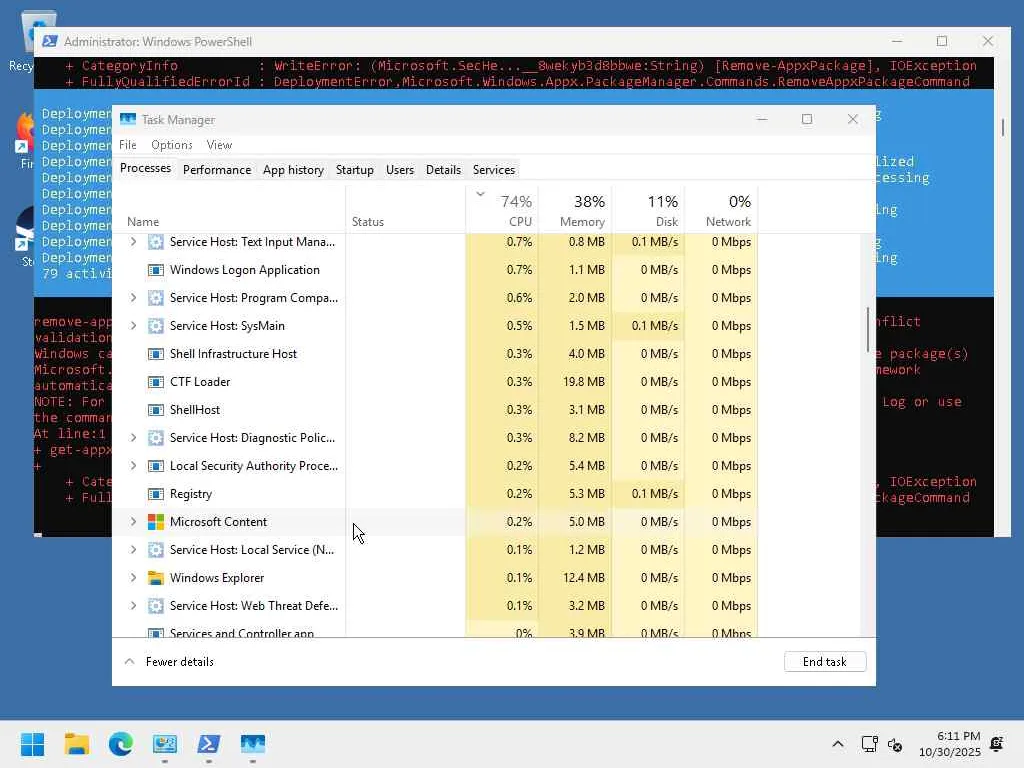This screenshot has width=1024, height=768.
Task: Click the ShellHost process icon
Action: pyautogui.click(x=155, y=411)
